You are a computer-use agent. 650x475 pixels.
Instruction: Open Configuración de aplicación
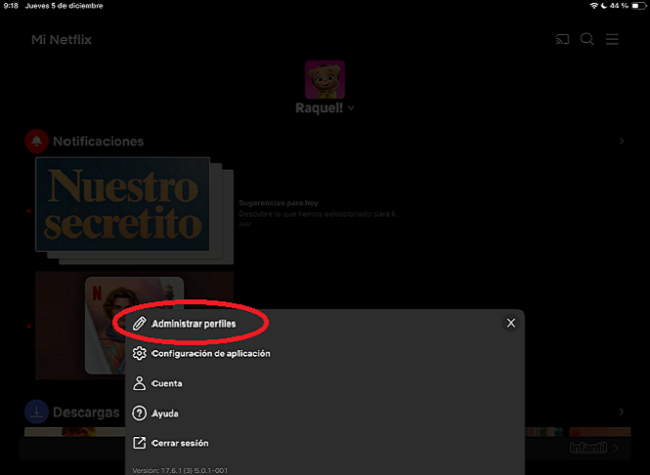210,353
